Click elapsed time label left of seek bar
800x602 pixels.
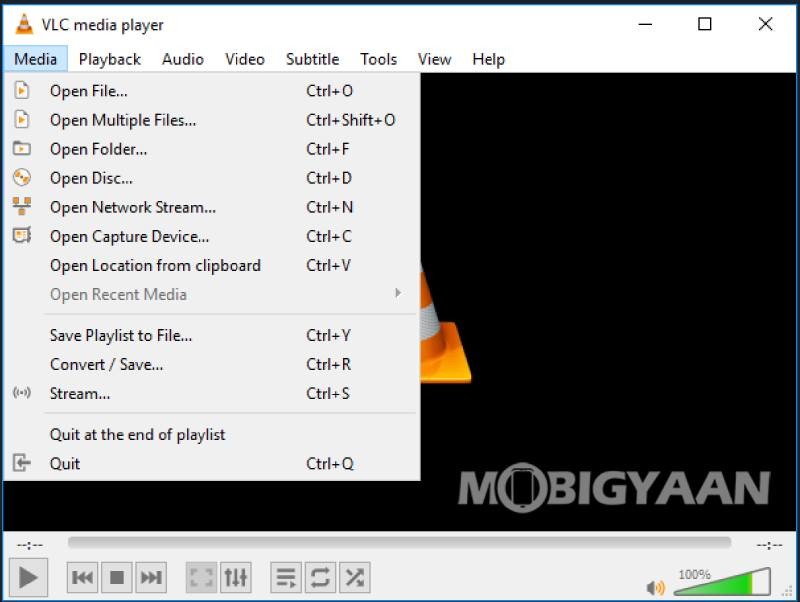30,545
